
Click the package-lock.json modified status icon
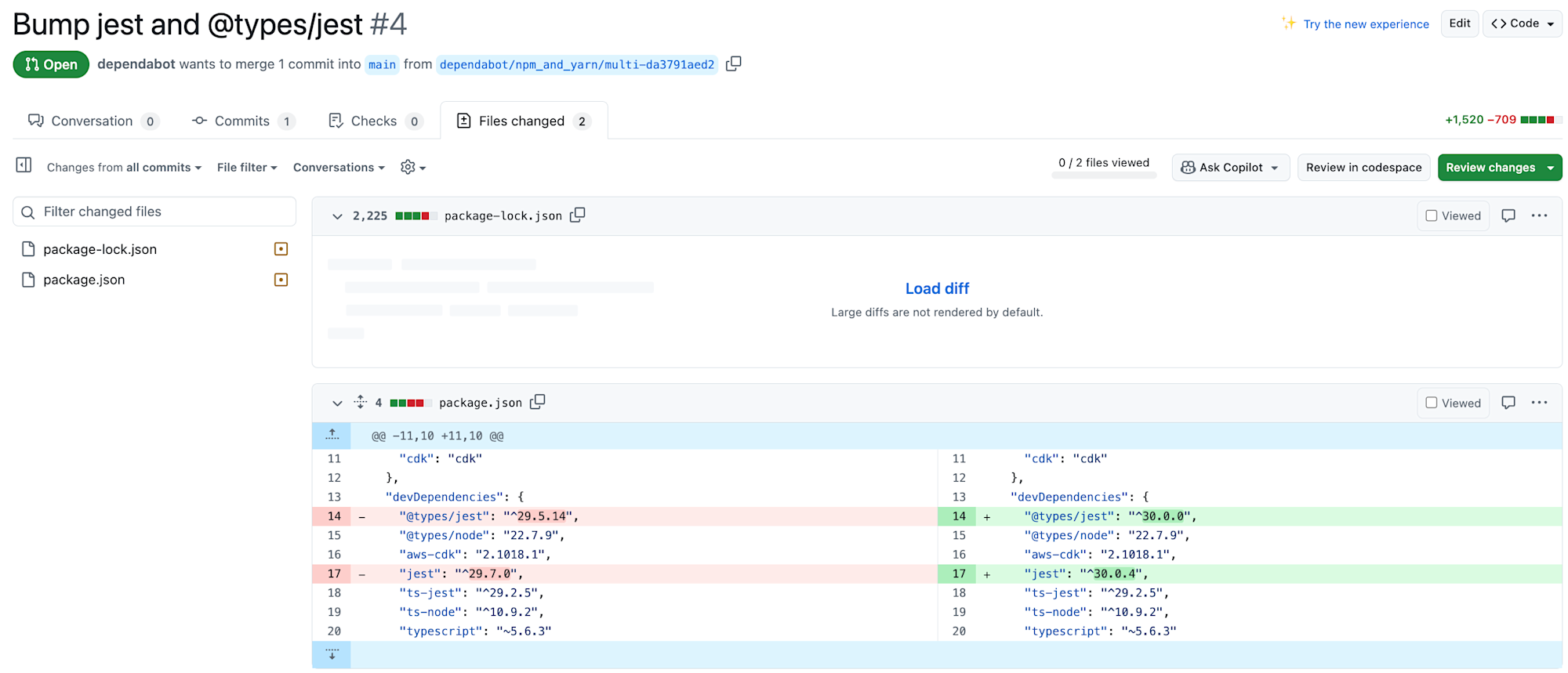click(x=281, y=249)
